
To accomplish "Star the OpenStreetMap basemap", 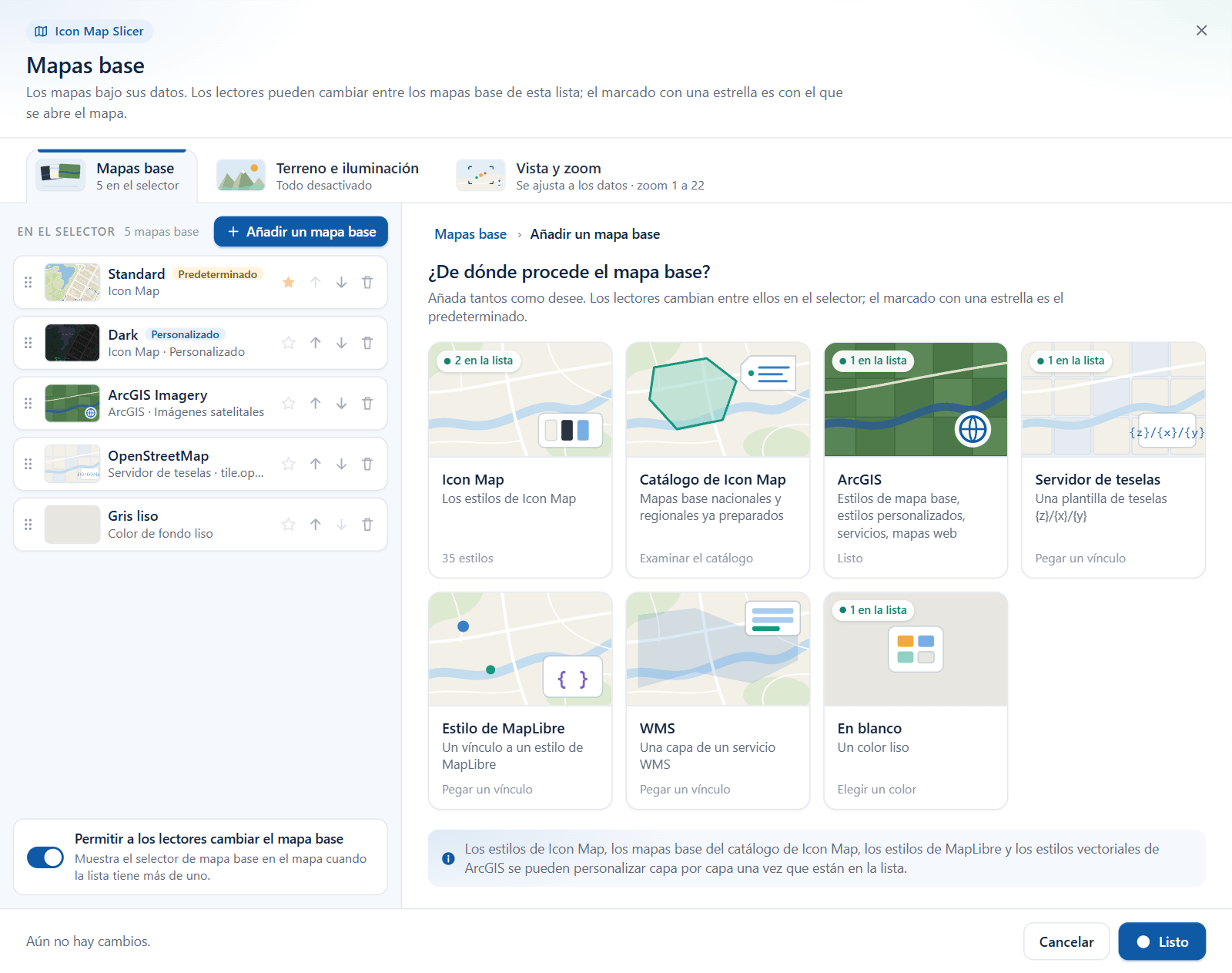I will (x=289, y=464).
